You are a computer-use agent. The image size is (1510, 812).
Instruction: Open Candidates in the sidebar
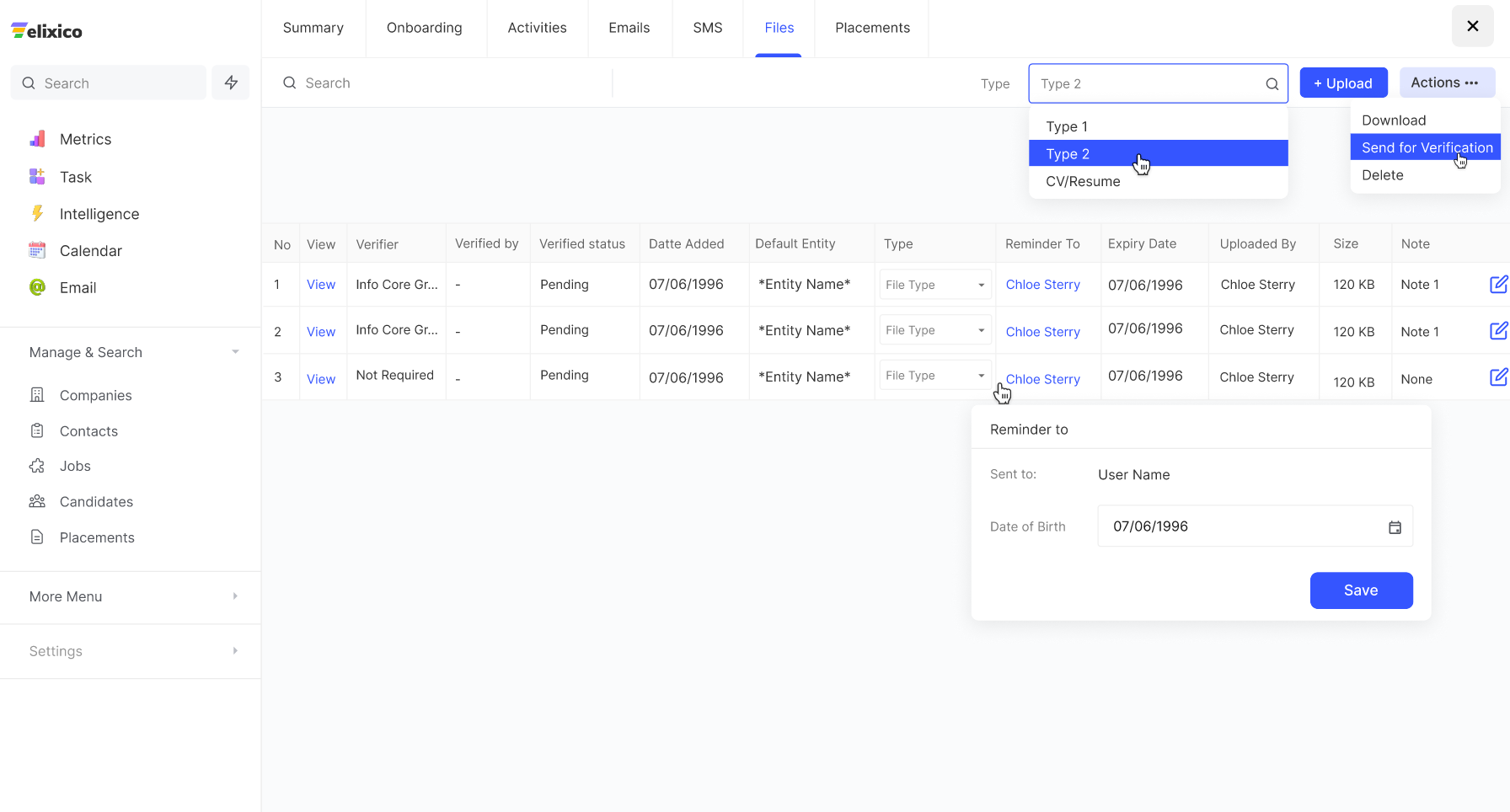pyautogui.click(x=96, y=502)
